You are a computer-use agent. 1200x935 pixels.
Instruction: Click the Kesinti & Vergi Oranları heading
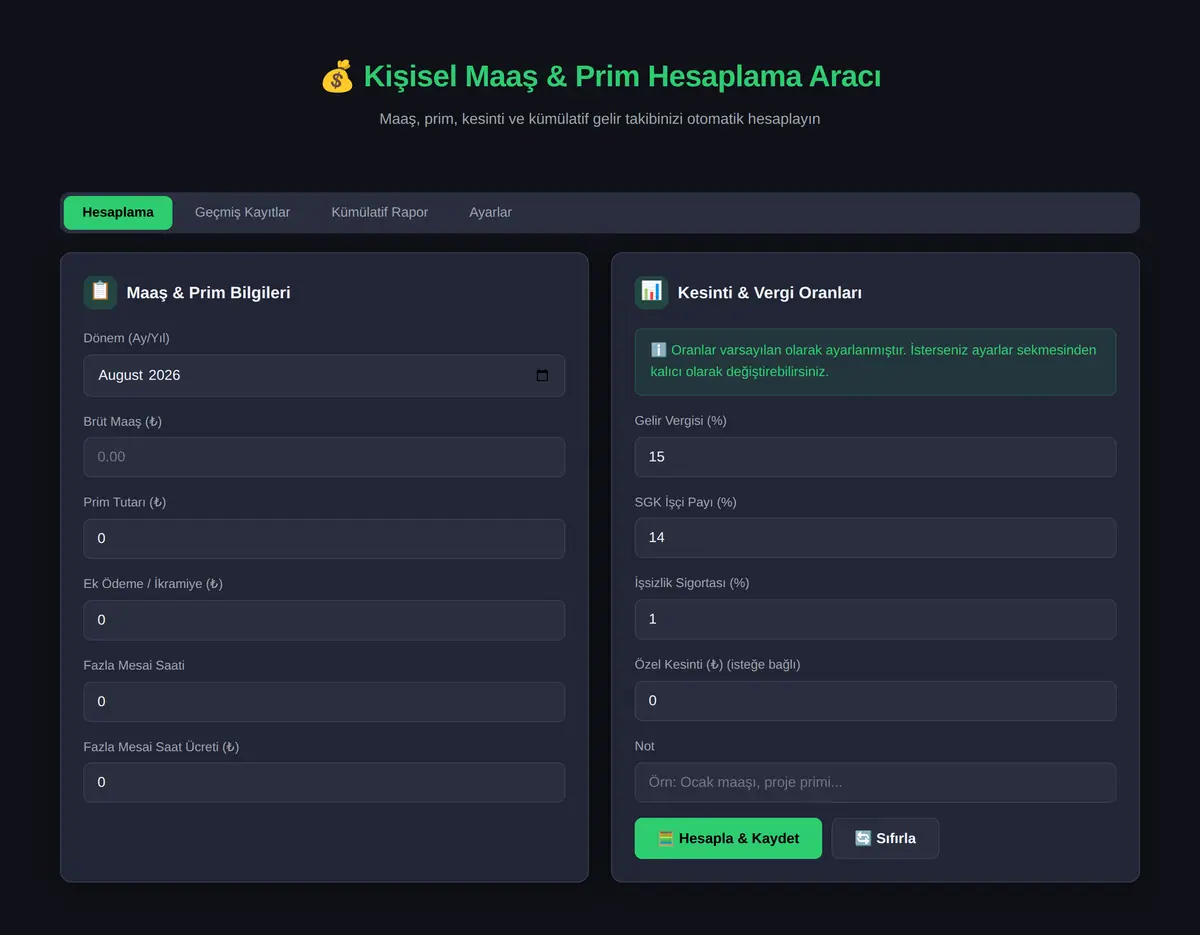770,293
